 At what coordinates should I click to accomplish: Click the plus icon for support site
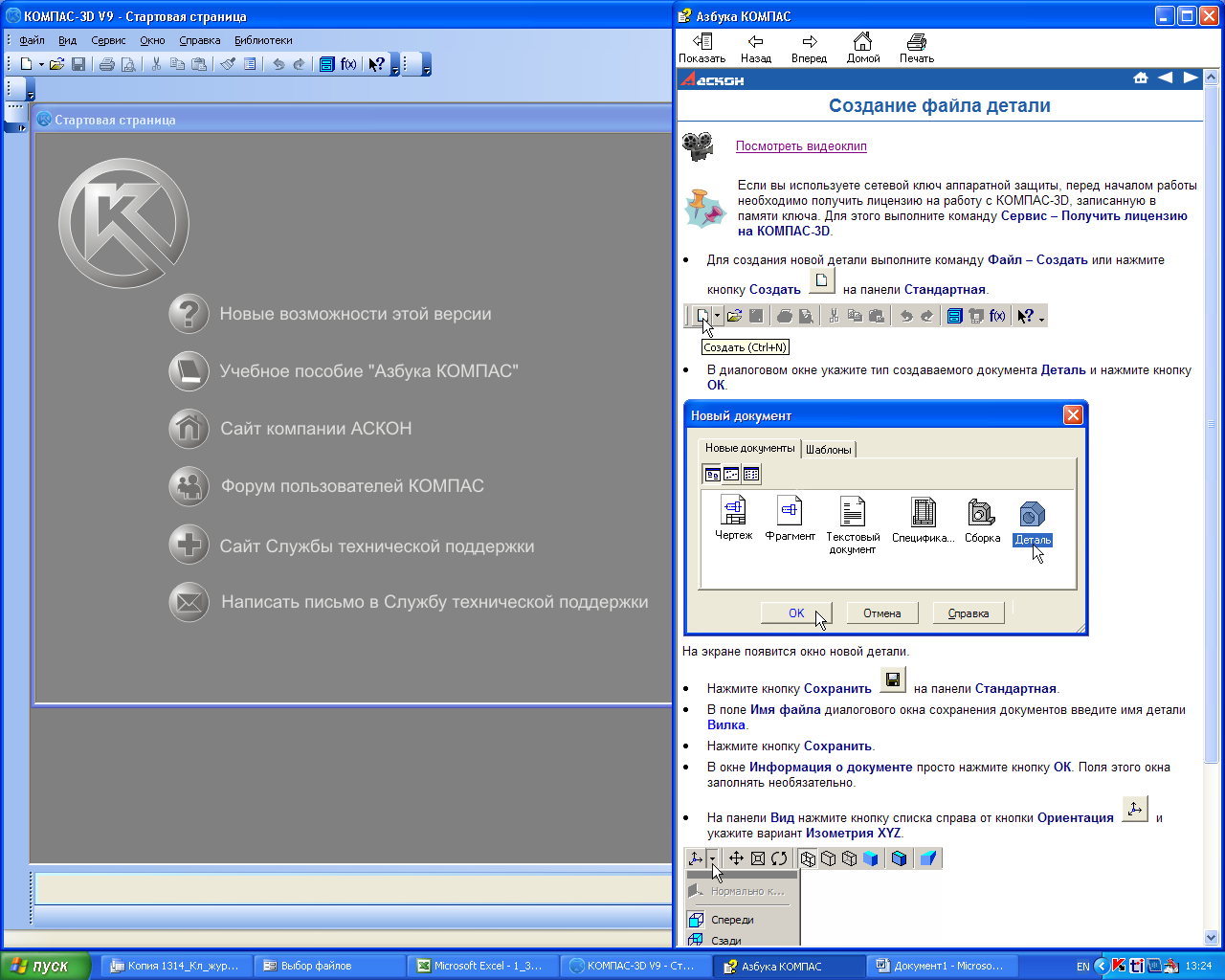tap(189, 545)
